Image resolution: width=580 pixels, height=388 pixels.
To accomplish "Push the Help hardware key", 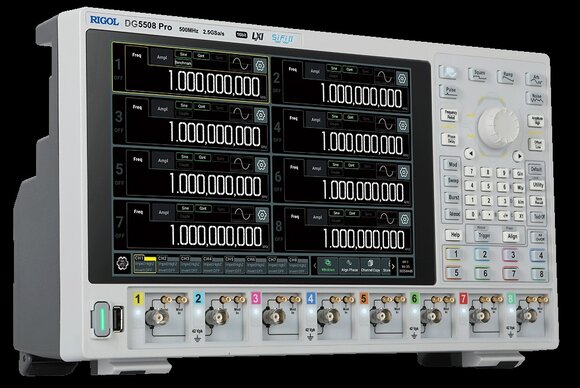I will [x=455, y=235].
